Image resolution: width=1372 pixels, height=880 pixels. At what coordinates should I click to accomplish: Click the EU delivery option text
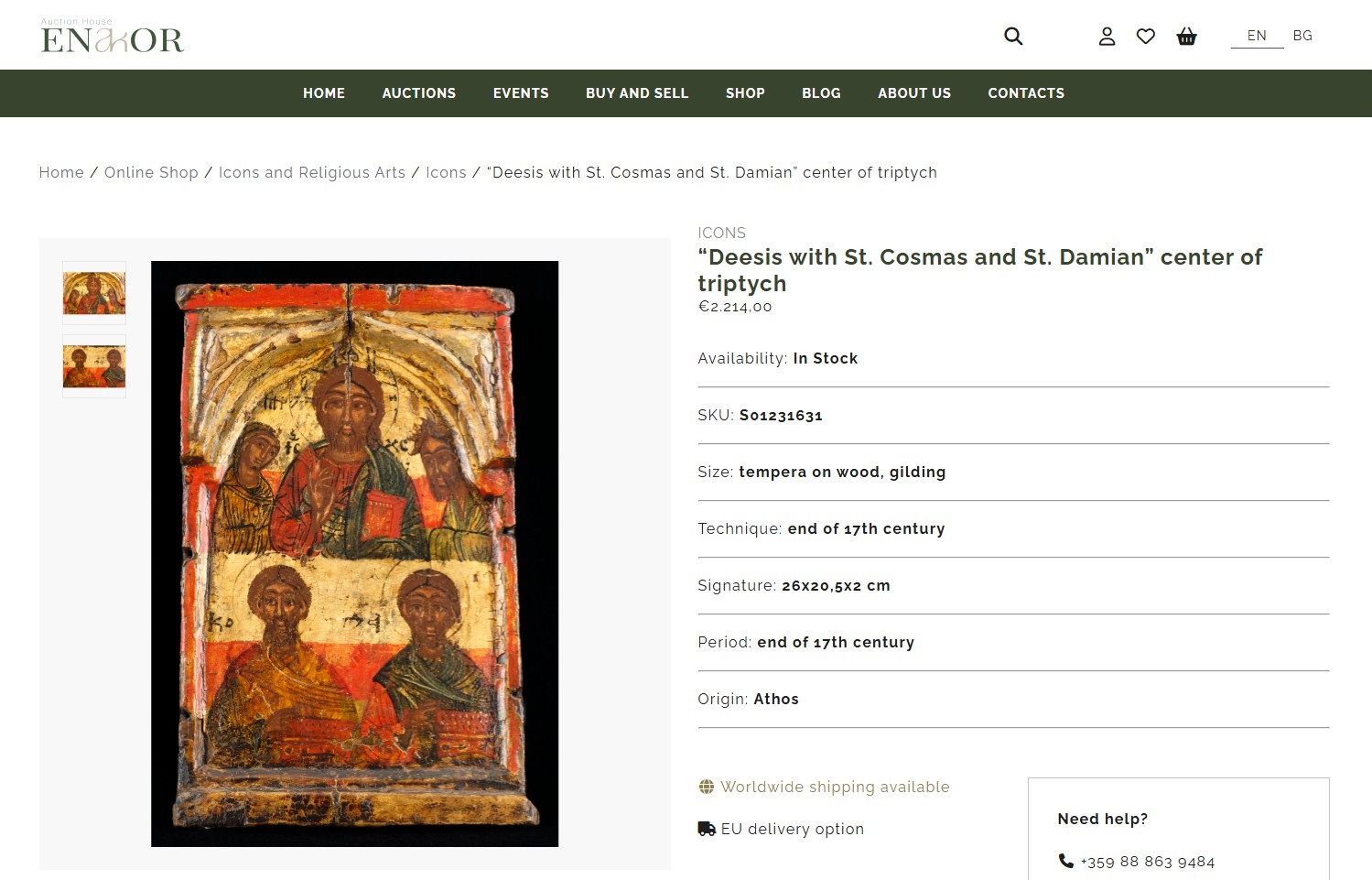coord(793,829)
